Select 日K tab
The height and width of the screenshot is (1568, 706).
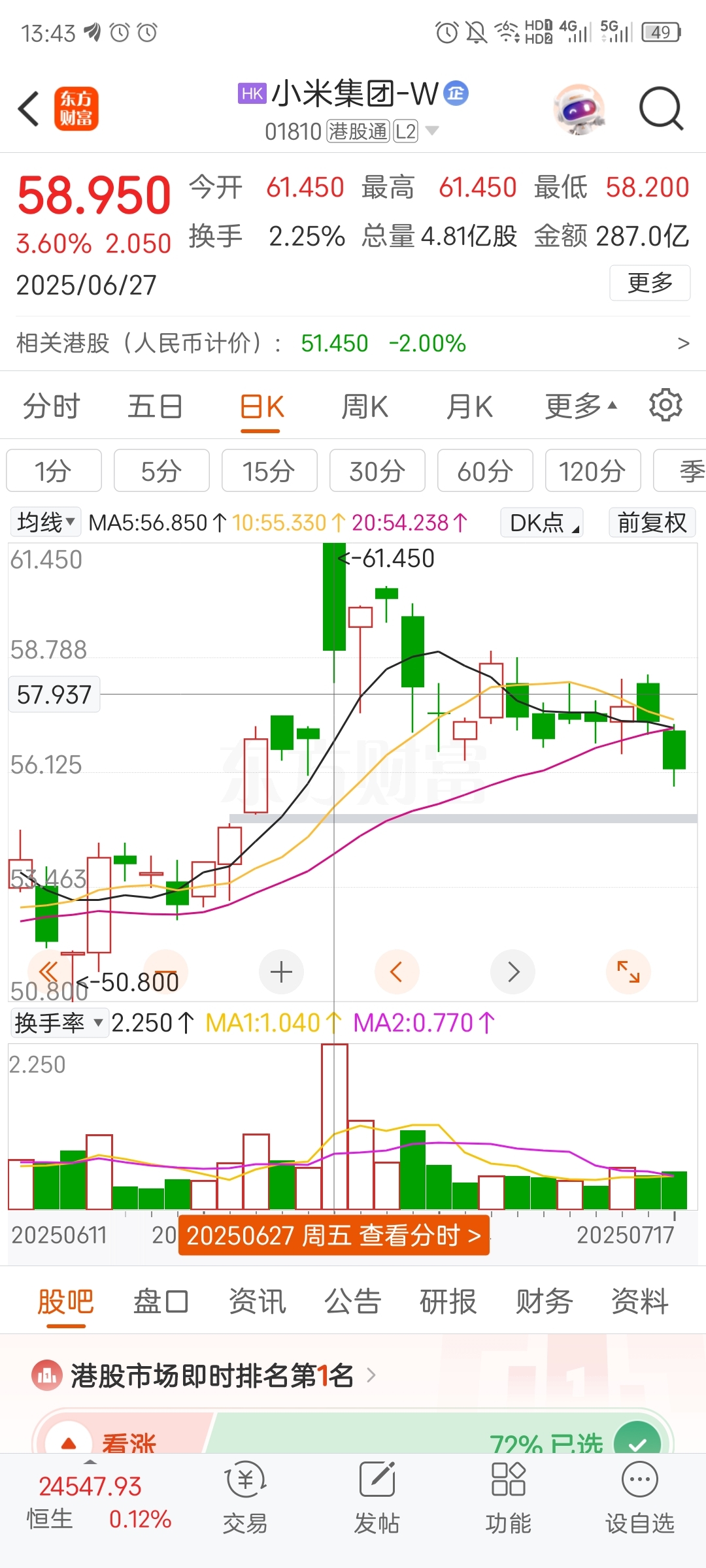pyautogui.click(x=261, y=406)
